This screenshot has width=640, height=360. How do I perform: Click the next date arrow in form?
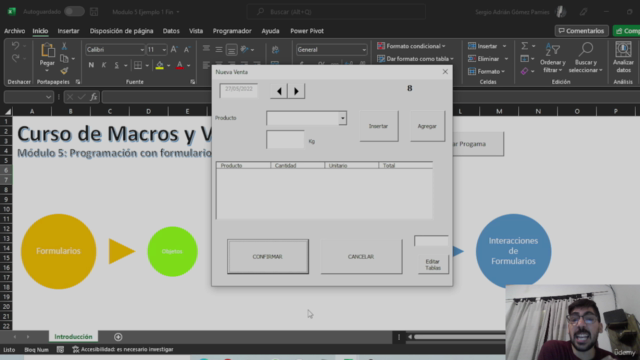point(296,91)
